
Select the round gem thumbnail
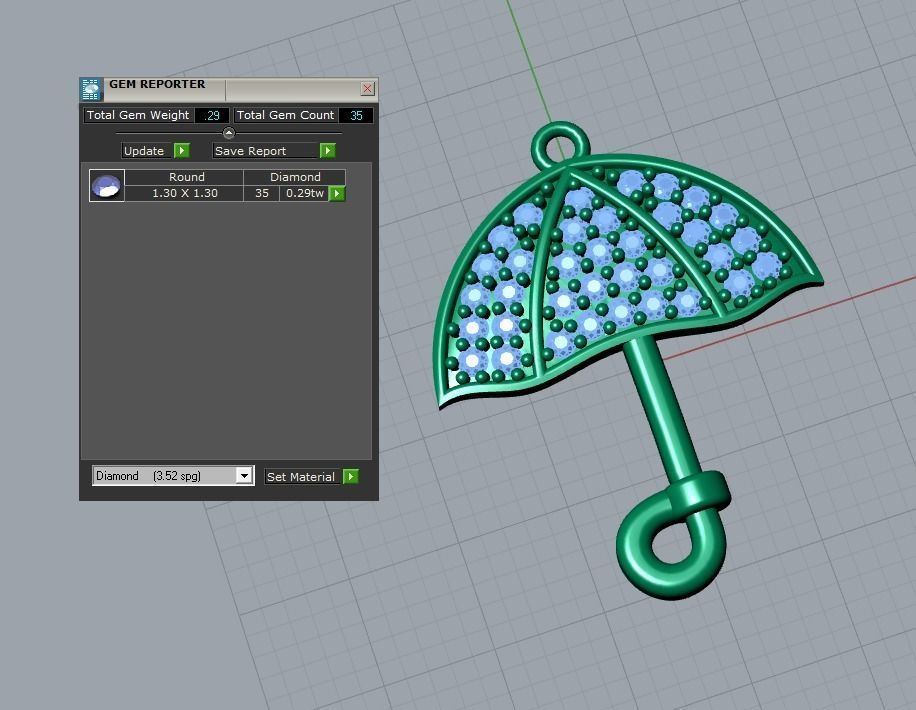[107, 186]
